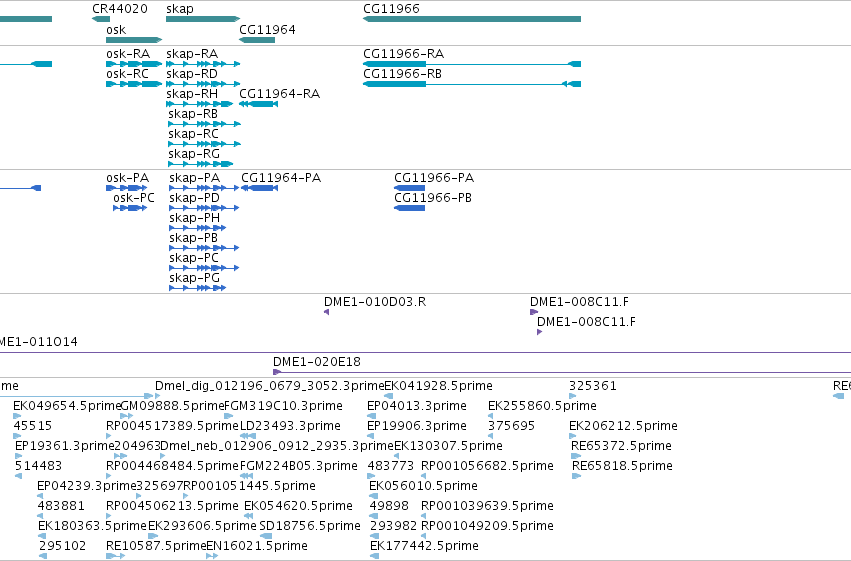The image size is (851, 561).
Task: Click the EK054620.5prime EST
Action: 249,515
